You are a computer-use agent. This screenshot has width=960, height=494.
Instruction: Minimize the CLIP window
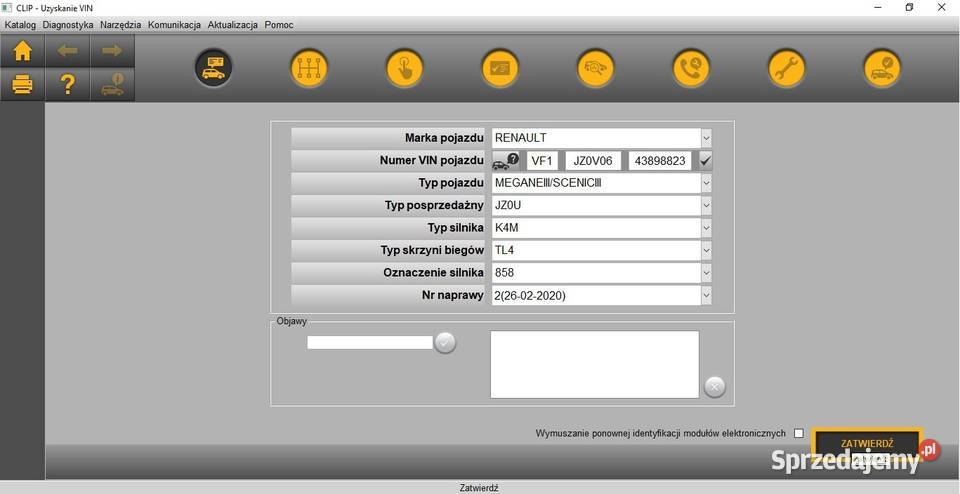[879, 7]
